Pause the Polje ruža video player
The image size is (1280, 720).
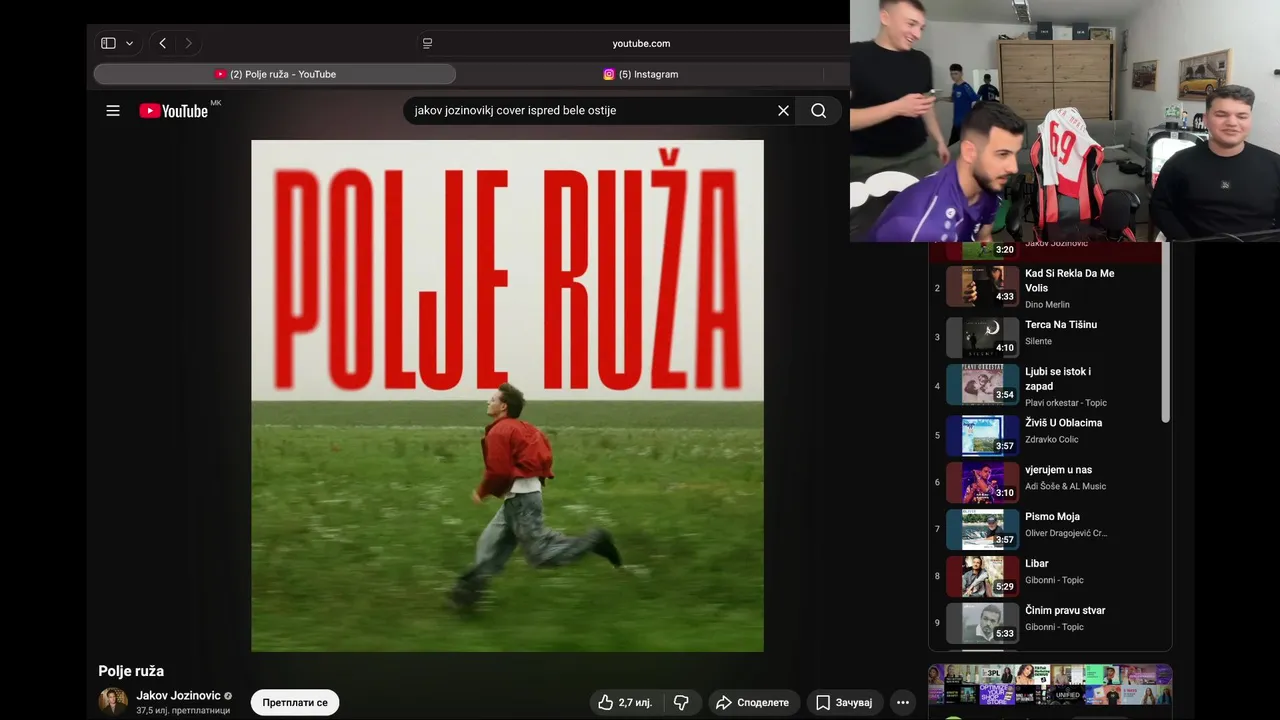507,396
